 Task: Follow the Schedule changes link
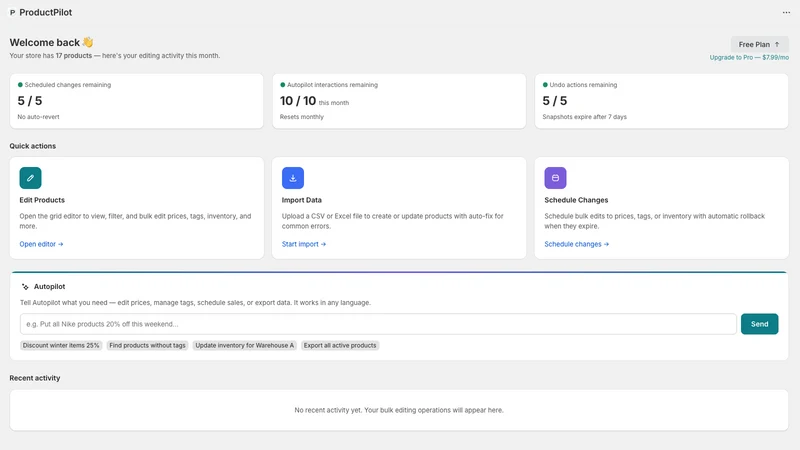pyautogui.click(x=577, y=244)
